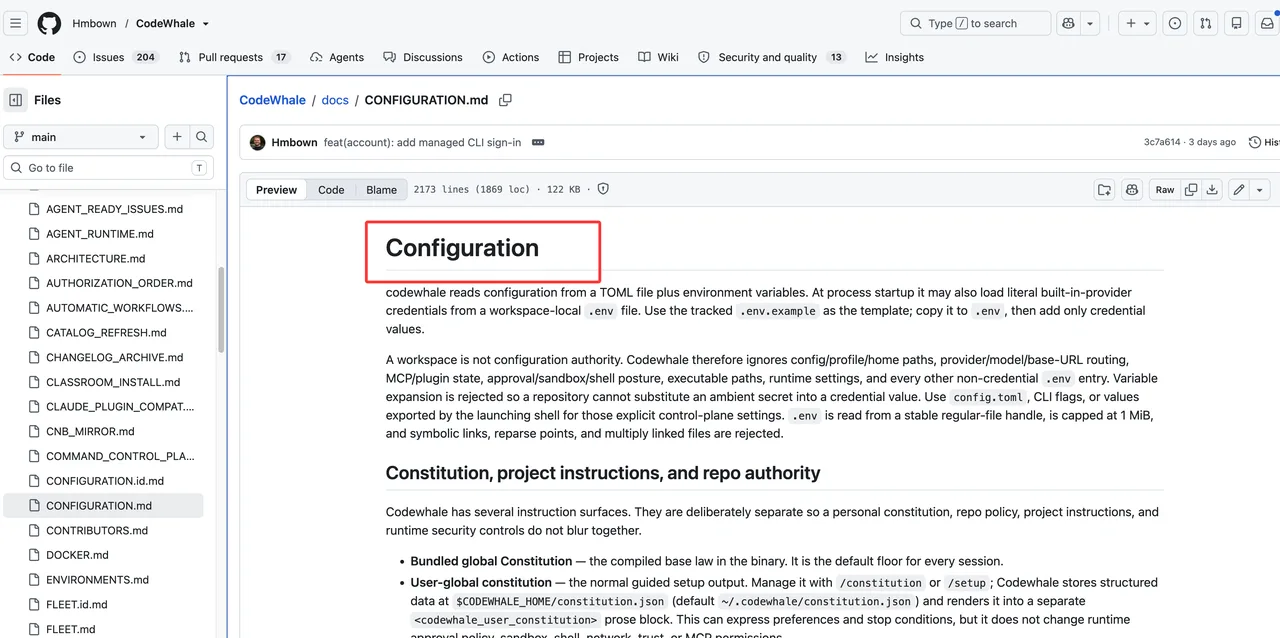Image resolution: width=1280 pixels, height=638 pixels.
Task: Go to the Agents tab
Action: coord(337,57)
